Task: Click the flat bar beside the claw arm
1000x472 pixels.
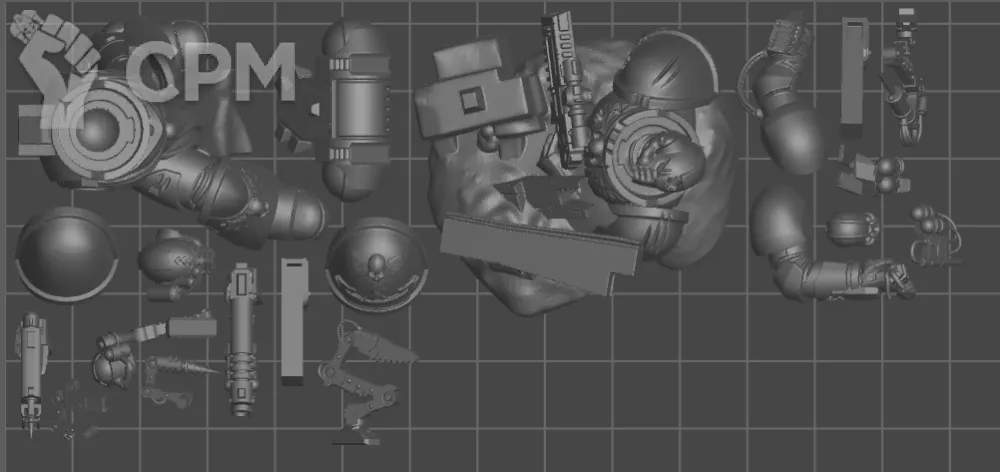Action: 293,320
